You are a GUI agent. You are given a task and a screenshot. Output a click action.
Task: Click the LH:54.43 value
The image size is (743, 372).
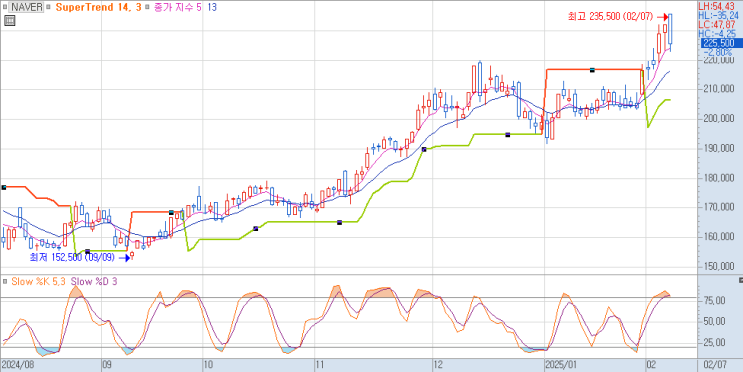(717, 6)
